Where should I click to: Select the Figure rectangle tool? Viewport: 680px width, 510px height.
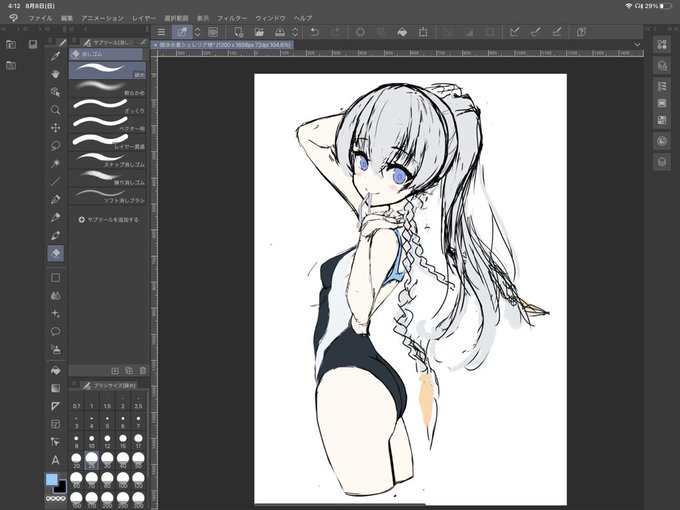tap(56, 278)
